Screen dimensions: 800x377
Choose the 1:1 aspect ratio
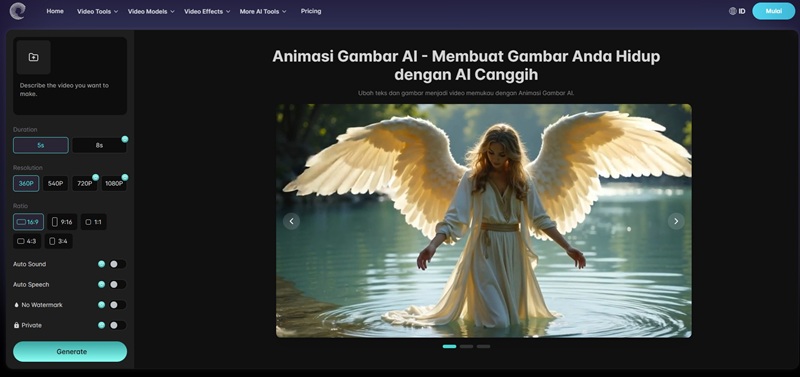93,222
